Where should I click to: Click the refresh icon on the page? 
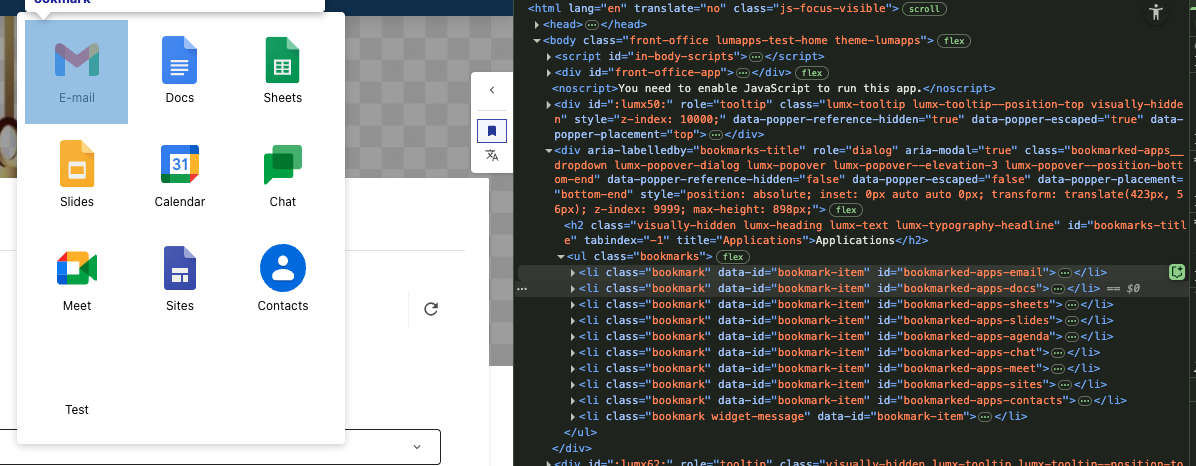431,309
